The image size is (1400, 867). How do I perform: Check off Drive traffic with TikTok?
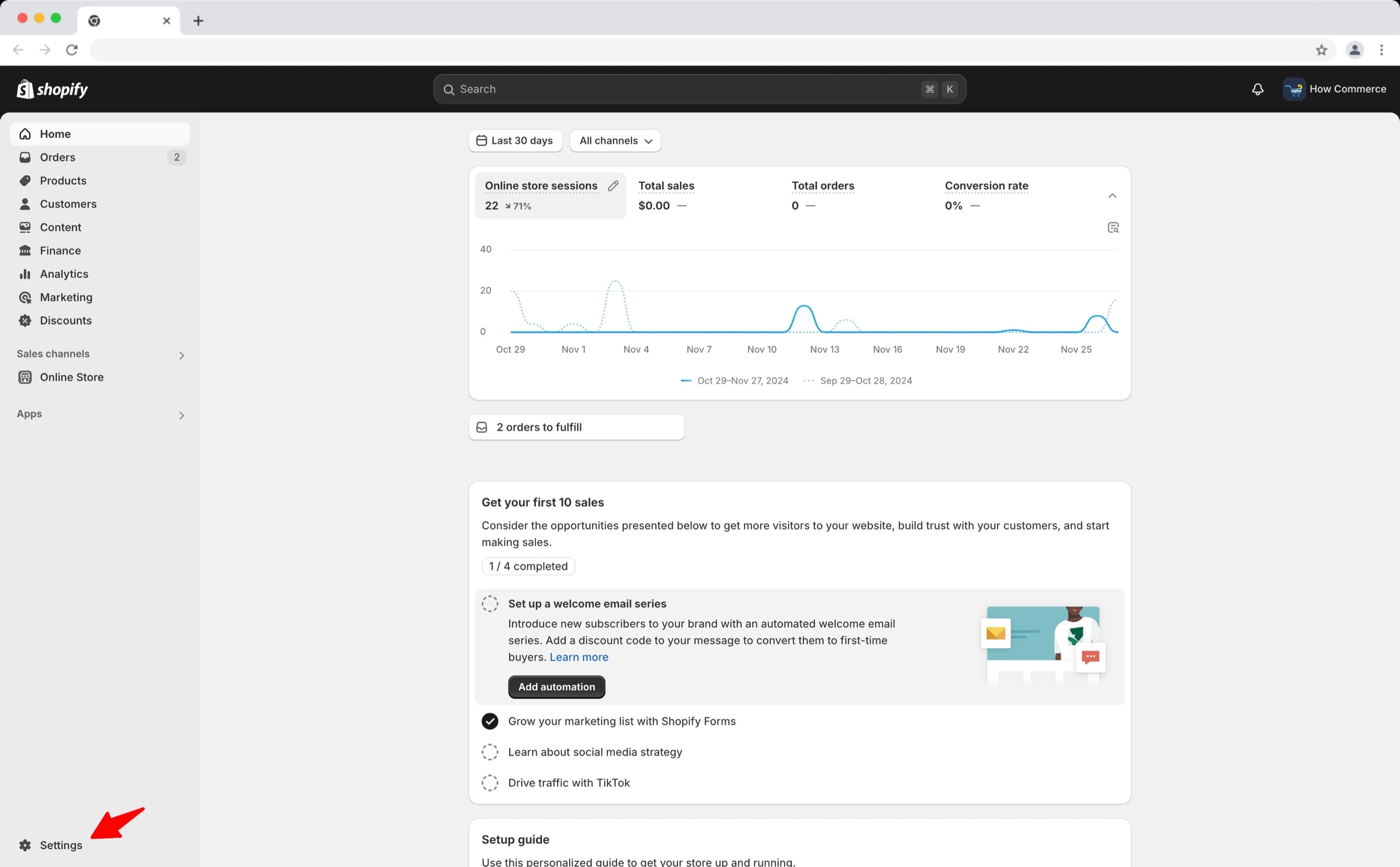pyautogui.click(x=490, y=783)
